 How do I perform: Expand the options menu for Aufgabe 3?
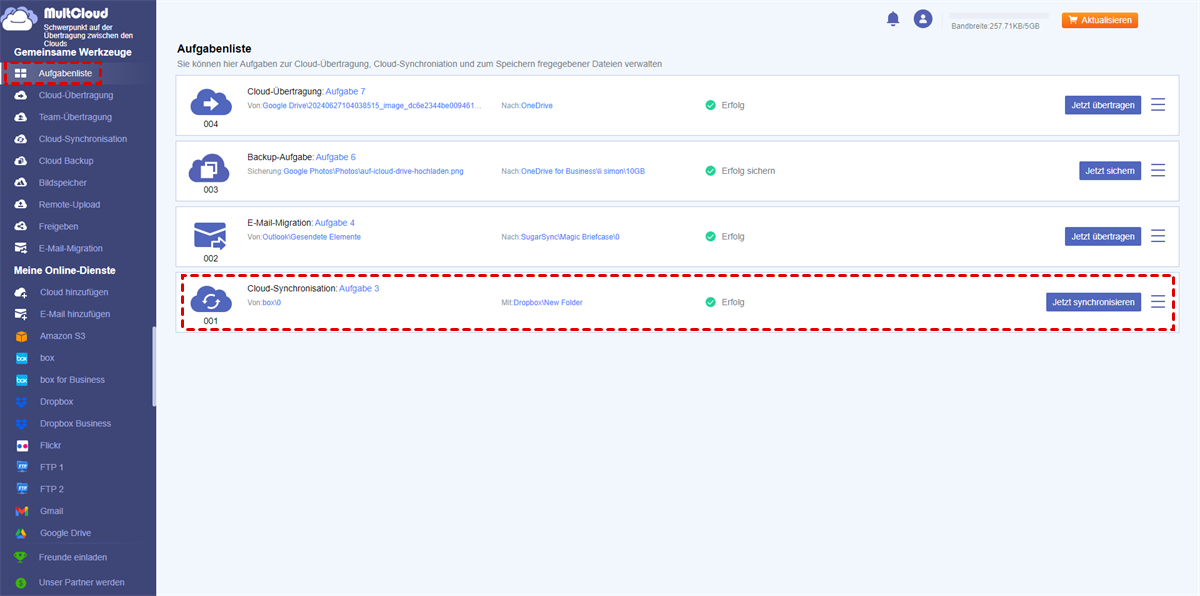coord(1158,302)
